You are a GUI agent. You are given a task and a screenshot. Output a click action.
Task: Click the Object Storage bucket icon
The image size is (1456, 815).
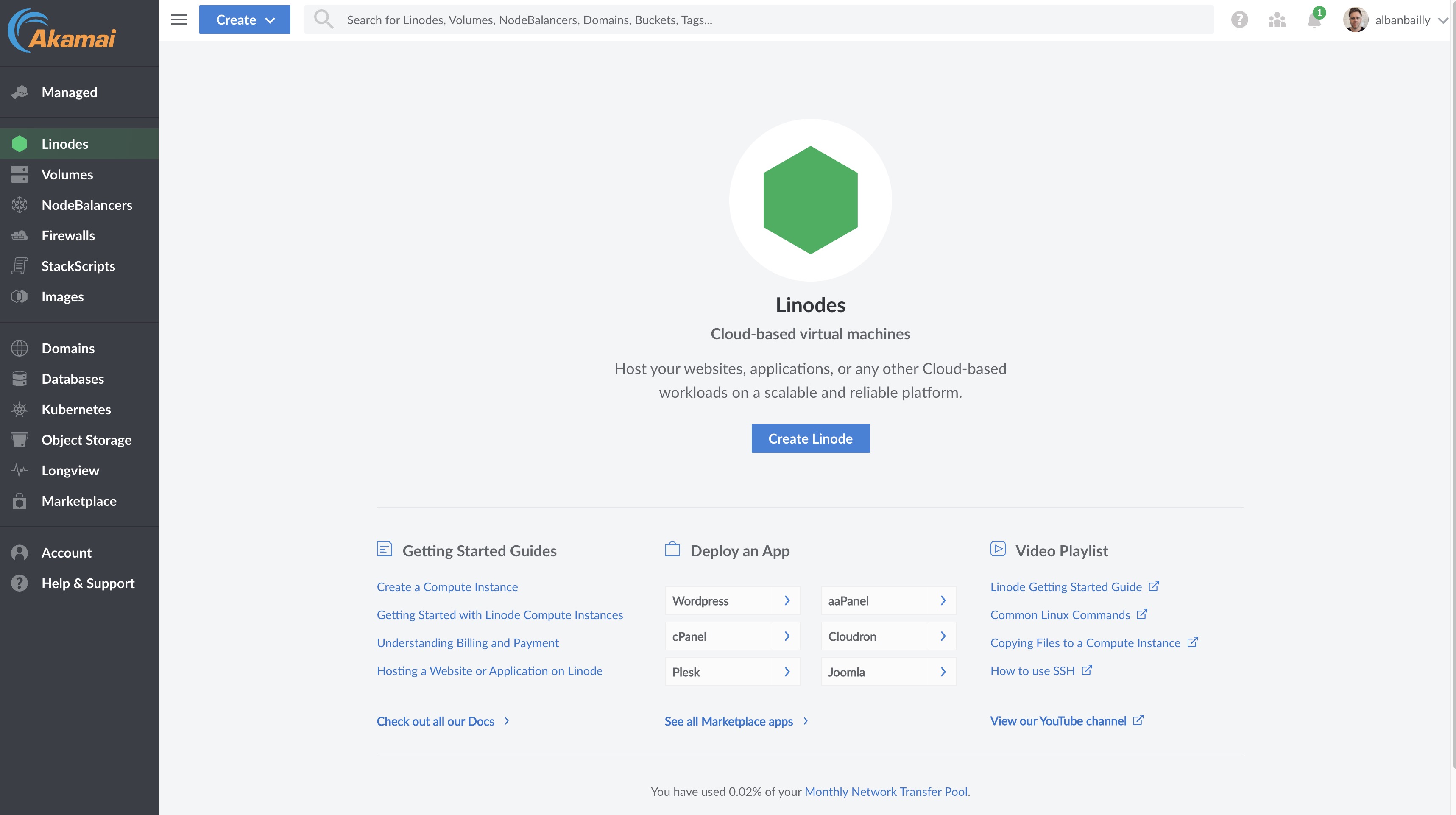[x=19, y=440]
